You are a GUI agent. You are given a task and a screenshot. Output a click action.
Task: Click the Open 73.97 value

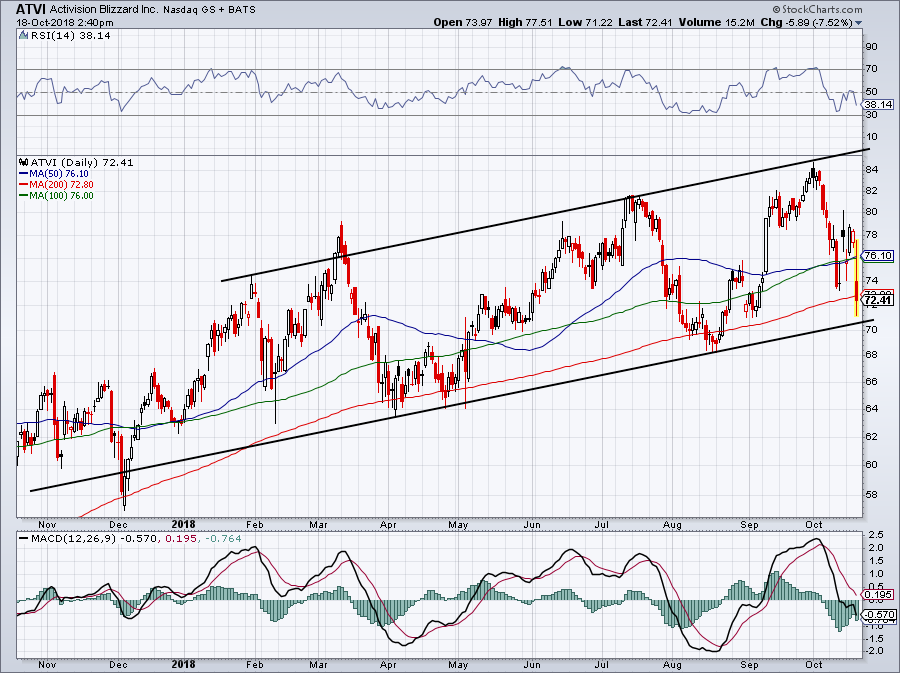[x=463, y=22]
